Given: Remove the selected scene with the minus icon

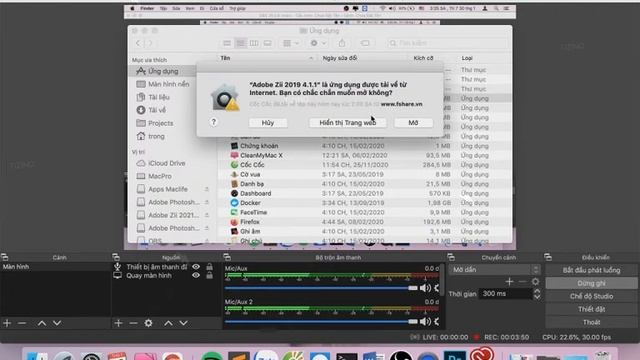Looking at the screenshot, I should 22,323.
